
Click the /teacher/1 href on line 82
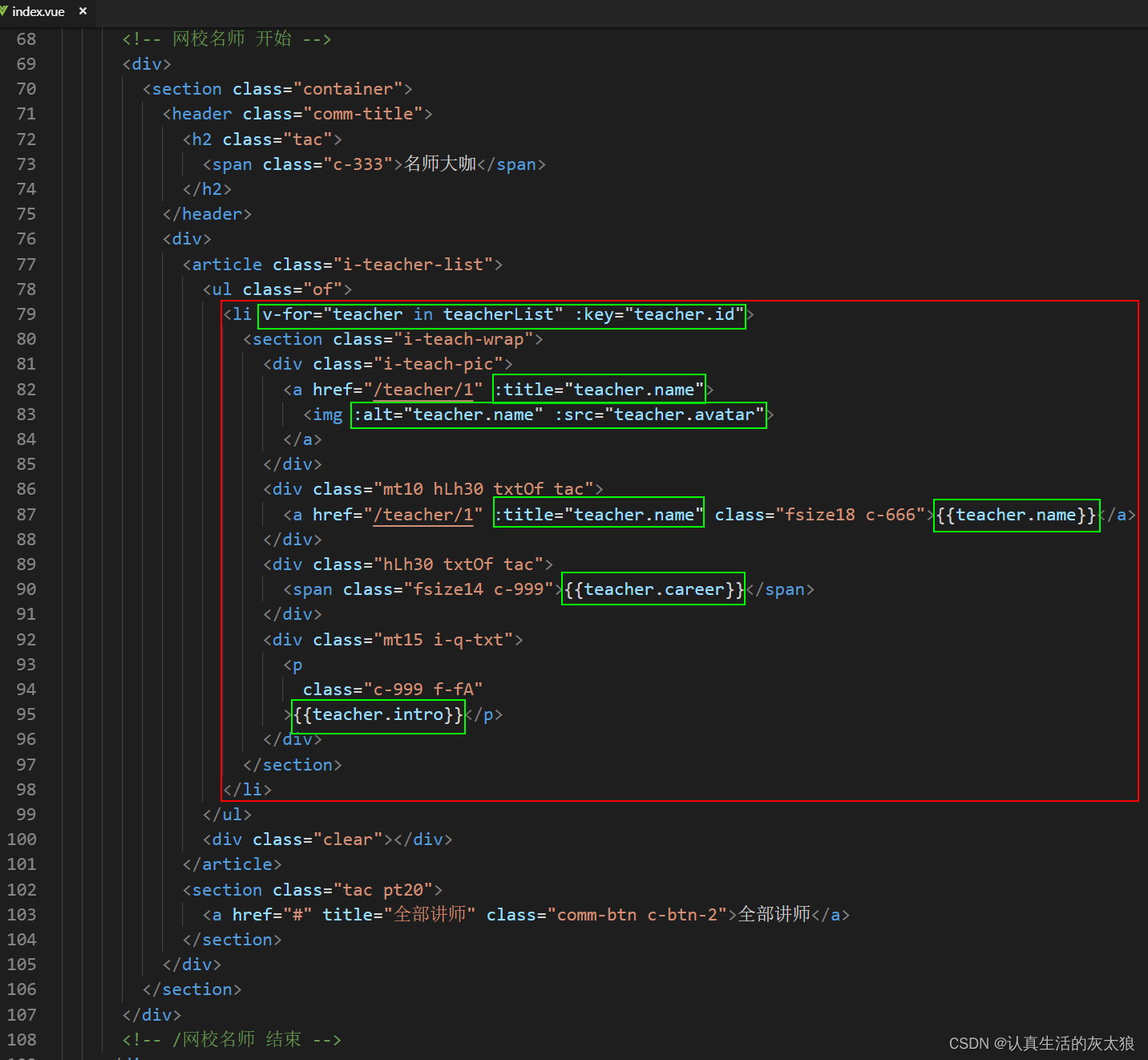click(423, 390)
